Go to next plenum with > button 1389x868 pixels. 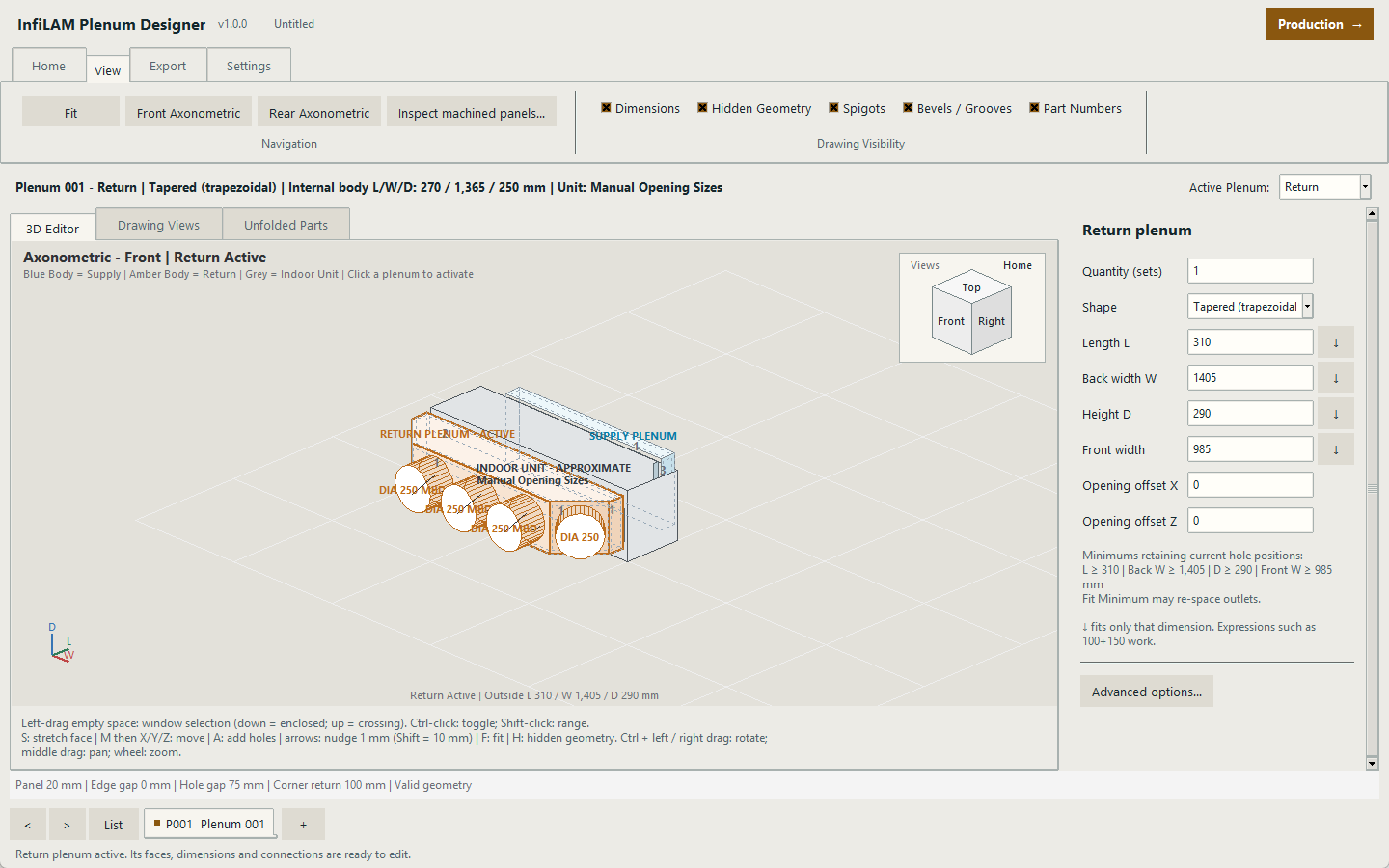(67, 825)
